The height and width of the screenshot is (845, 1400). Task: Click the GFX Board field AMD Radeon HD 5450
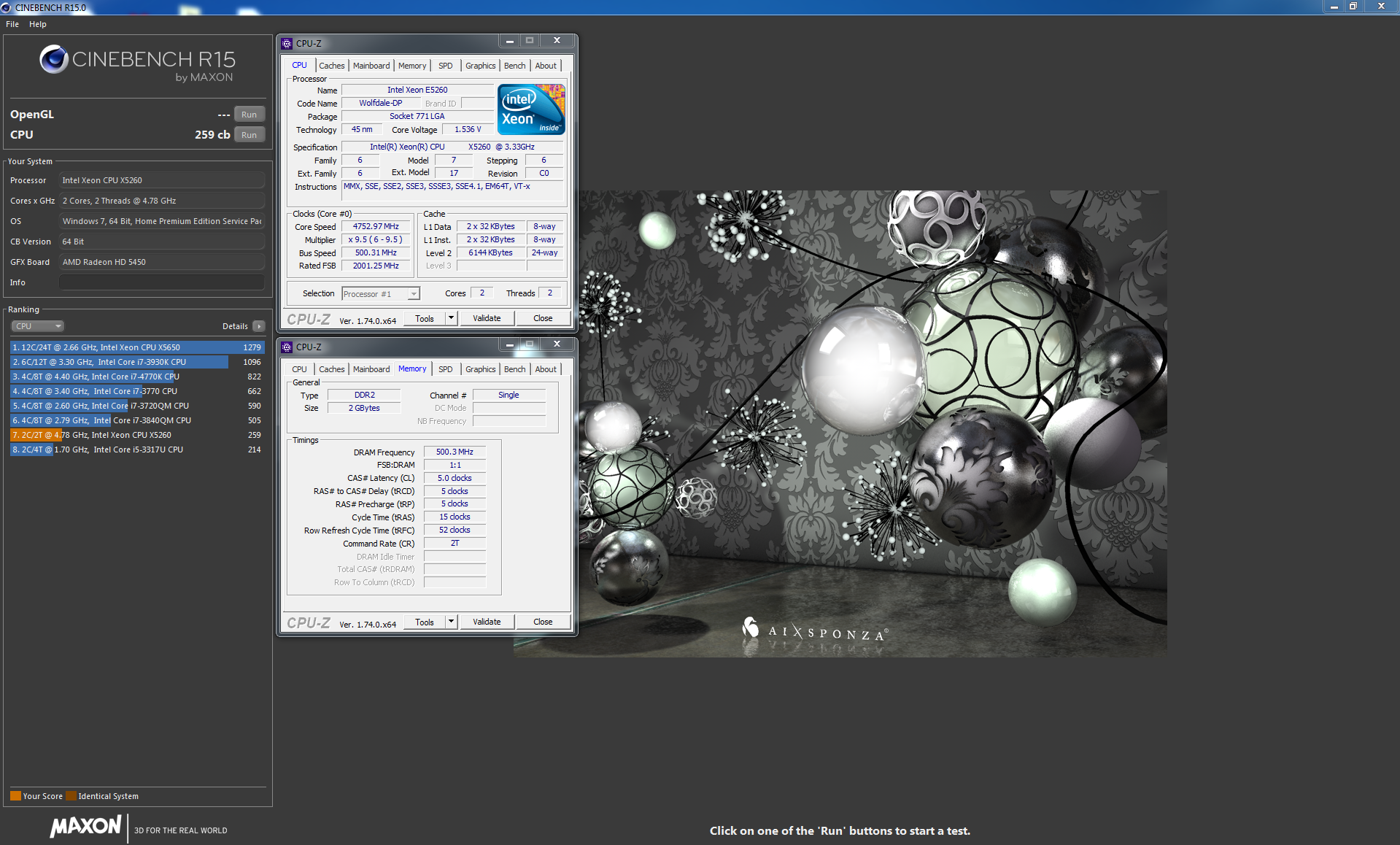(162, 262)
